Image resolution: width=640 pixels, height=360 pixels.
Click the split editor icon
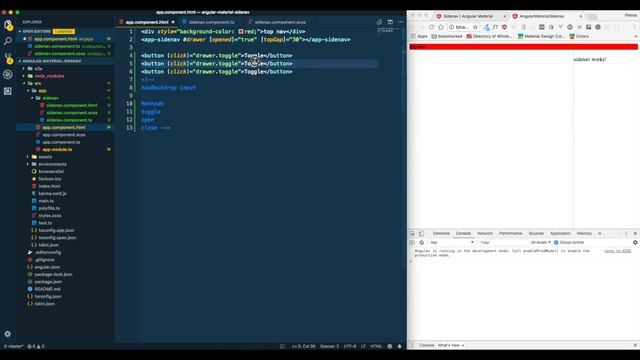point(390,22)
